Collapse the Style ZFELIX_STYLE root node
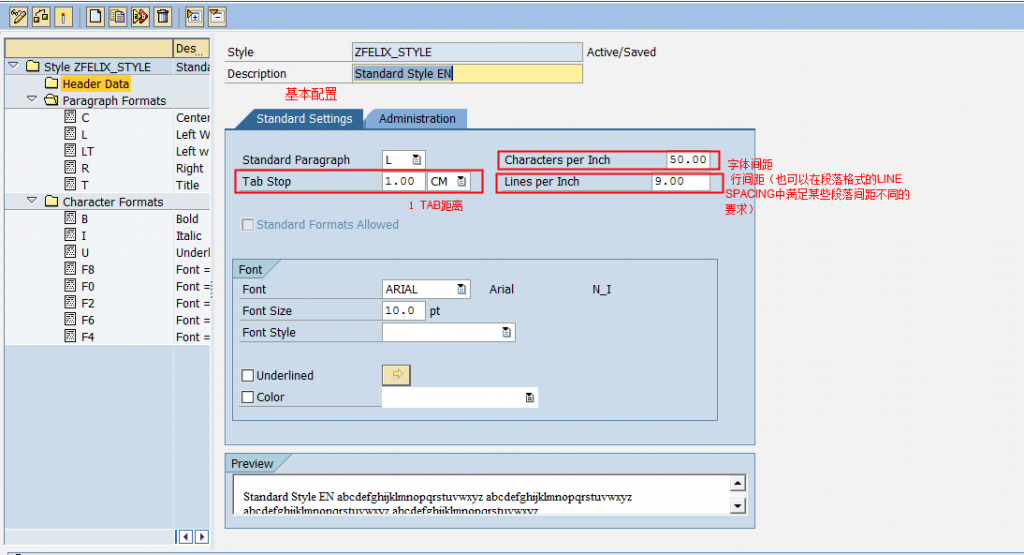 14,65
